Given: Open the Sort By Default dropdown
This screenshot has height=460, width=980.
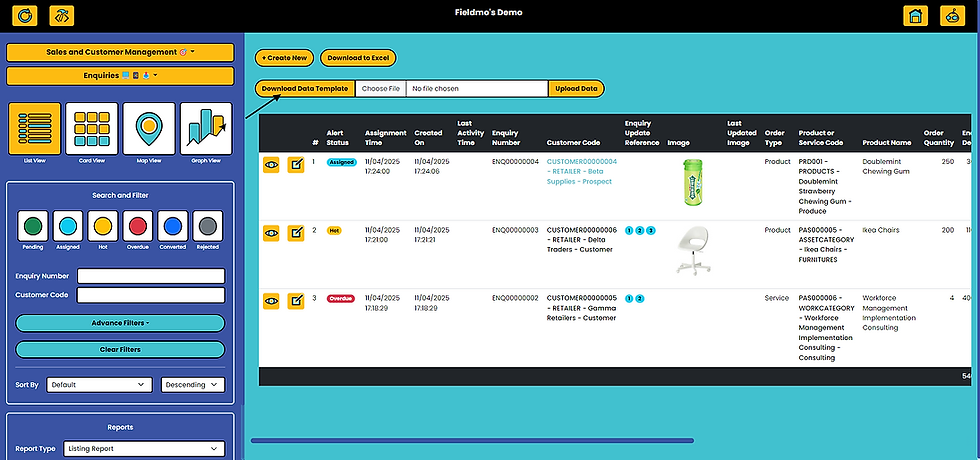Looking at the screenshot, I should click(x=99, y=385).
